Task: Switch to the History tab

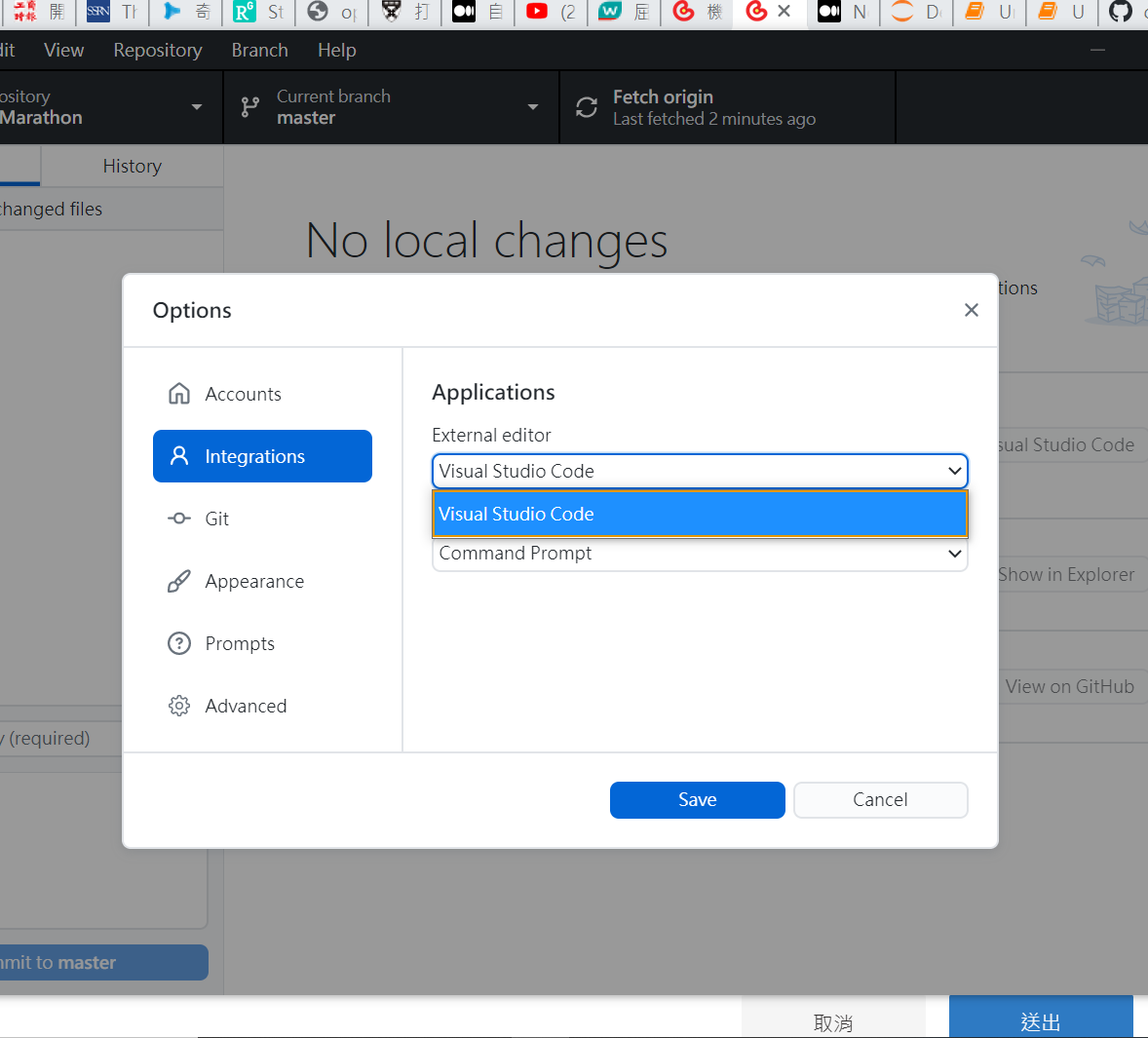Action: click(x=132, y=166)
